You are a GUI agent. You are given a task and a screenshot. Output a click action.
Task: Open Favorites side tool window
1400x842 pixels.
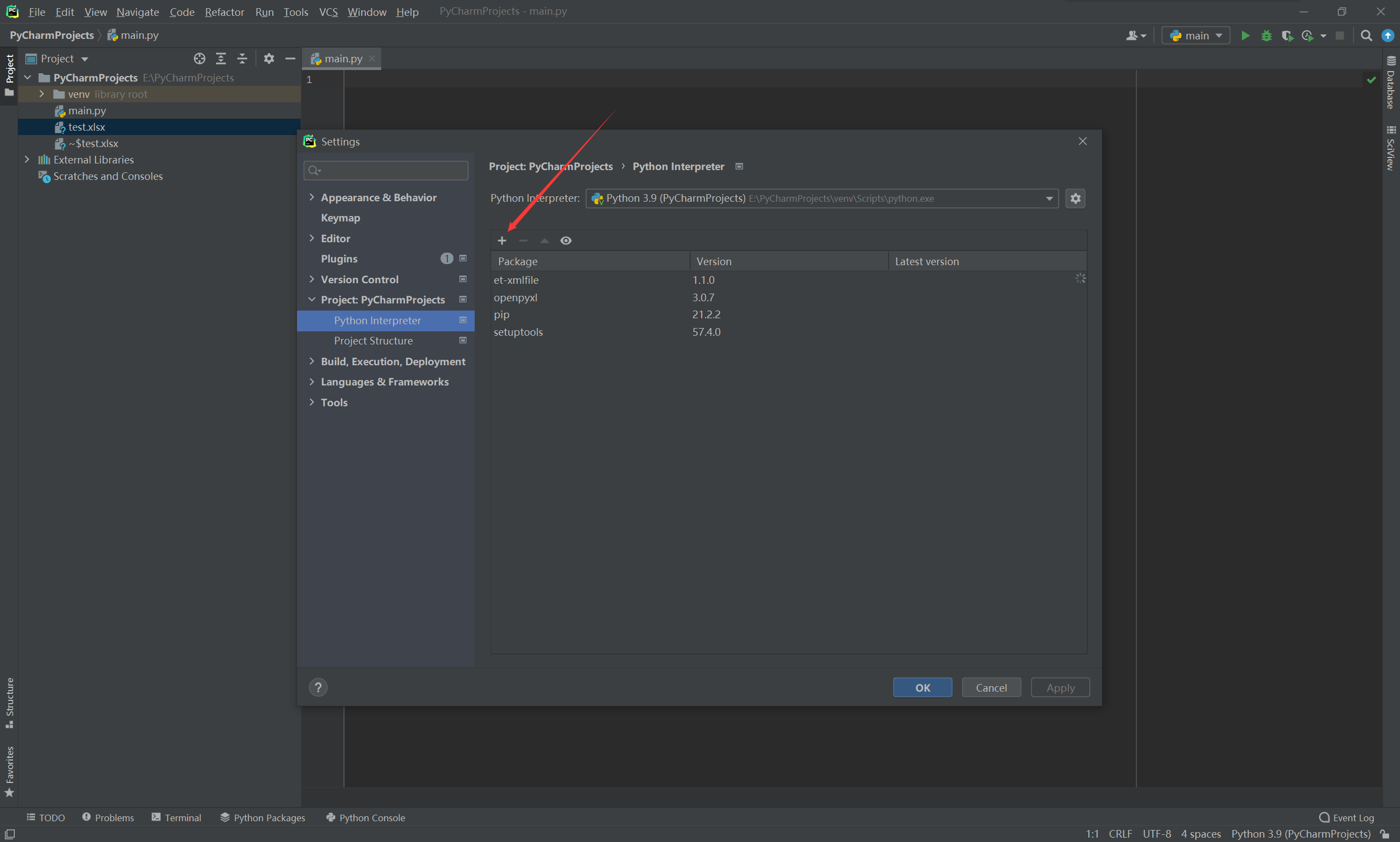9,771
